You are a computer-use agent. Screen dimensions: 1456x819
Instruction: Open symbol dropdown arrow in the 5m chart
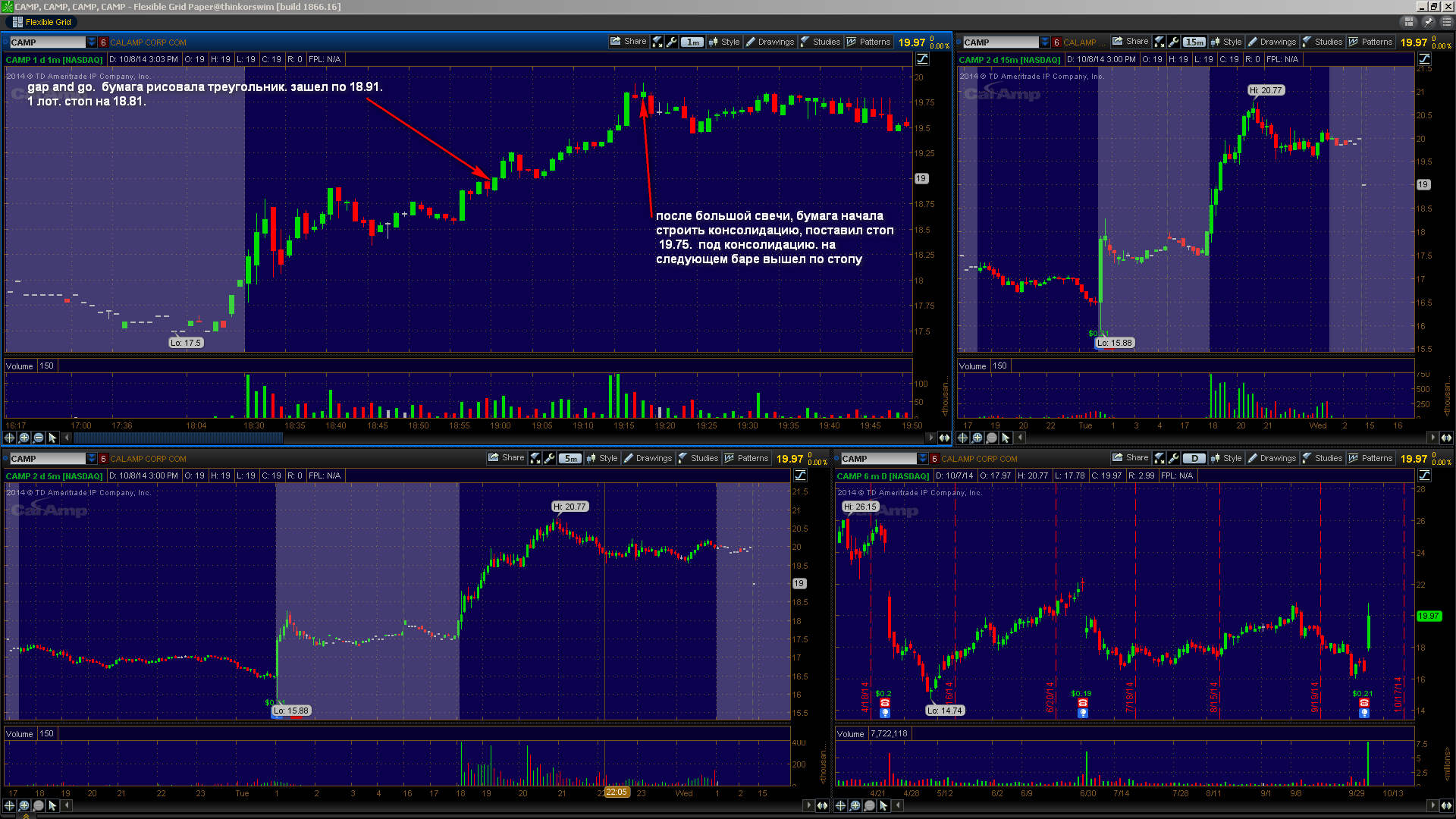tap(92, 459)
